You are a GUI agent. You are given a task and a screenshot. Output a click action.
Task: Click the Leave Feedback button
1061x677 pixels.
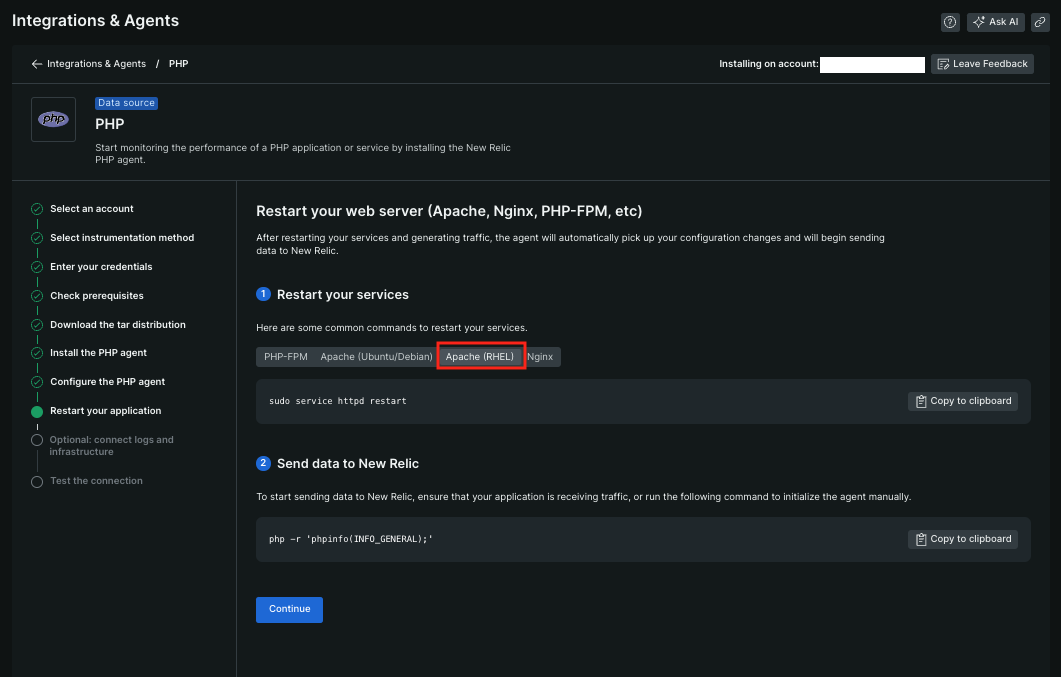pyautogui.click(x=982, y=64)
